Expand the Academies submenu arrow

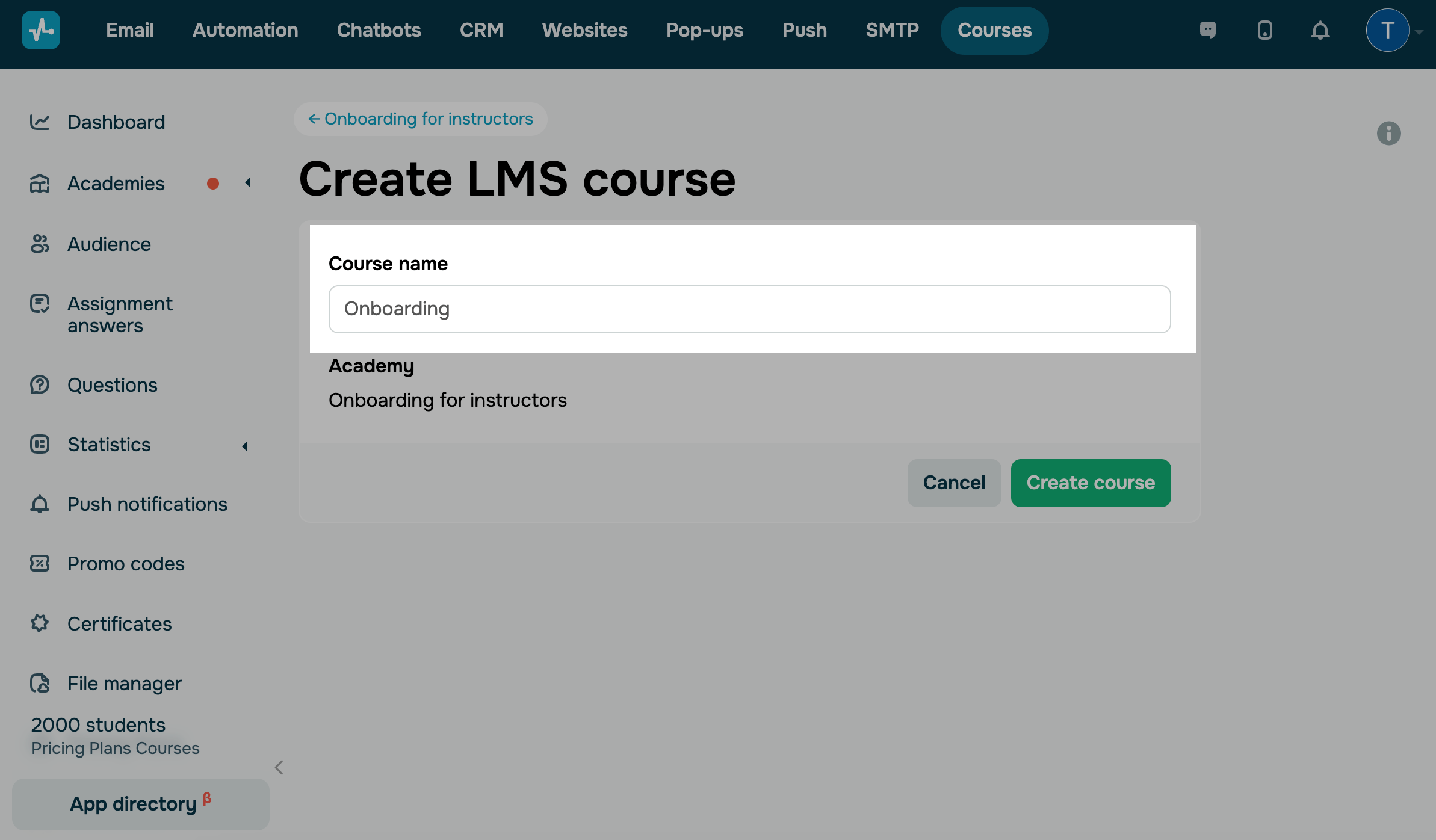(247, 183)
